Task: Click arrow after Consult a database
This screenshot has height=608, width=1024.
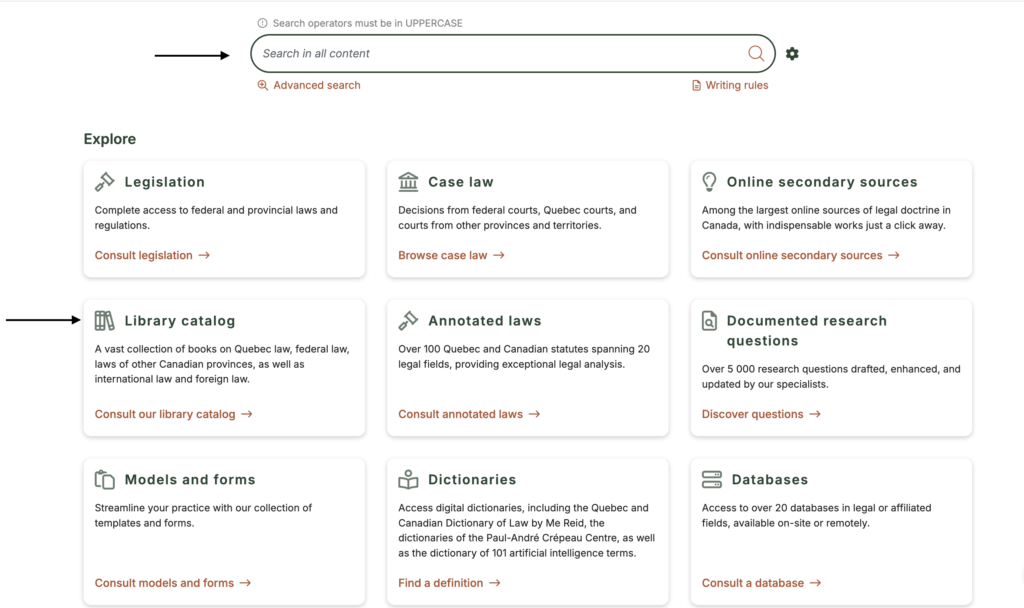Action: (x=816, y=583)
